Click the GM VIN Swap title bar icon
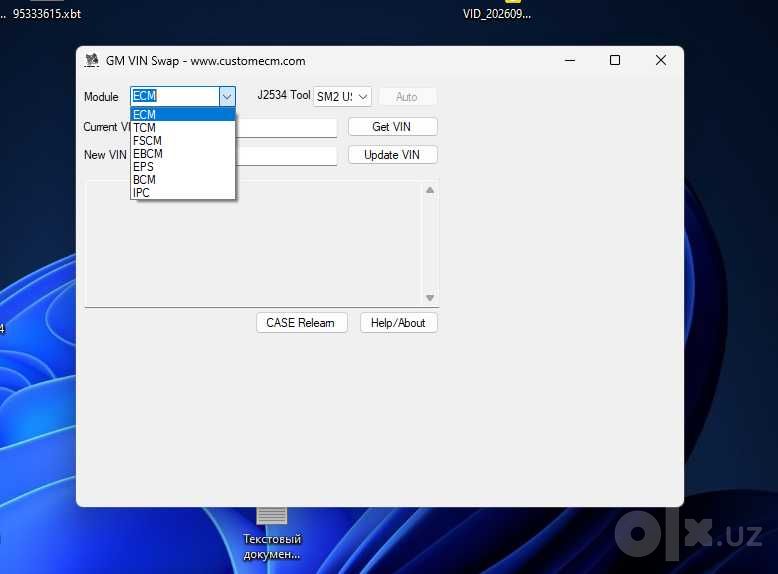778x574 pixels. 92,61
